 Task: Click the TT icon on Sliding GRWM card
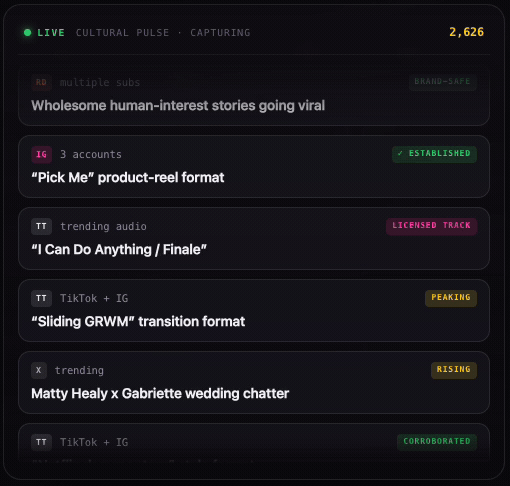(x=42, y=298)
